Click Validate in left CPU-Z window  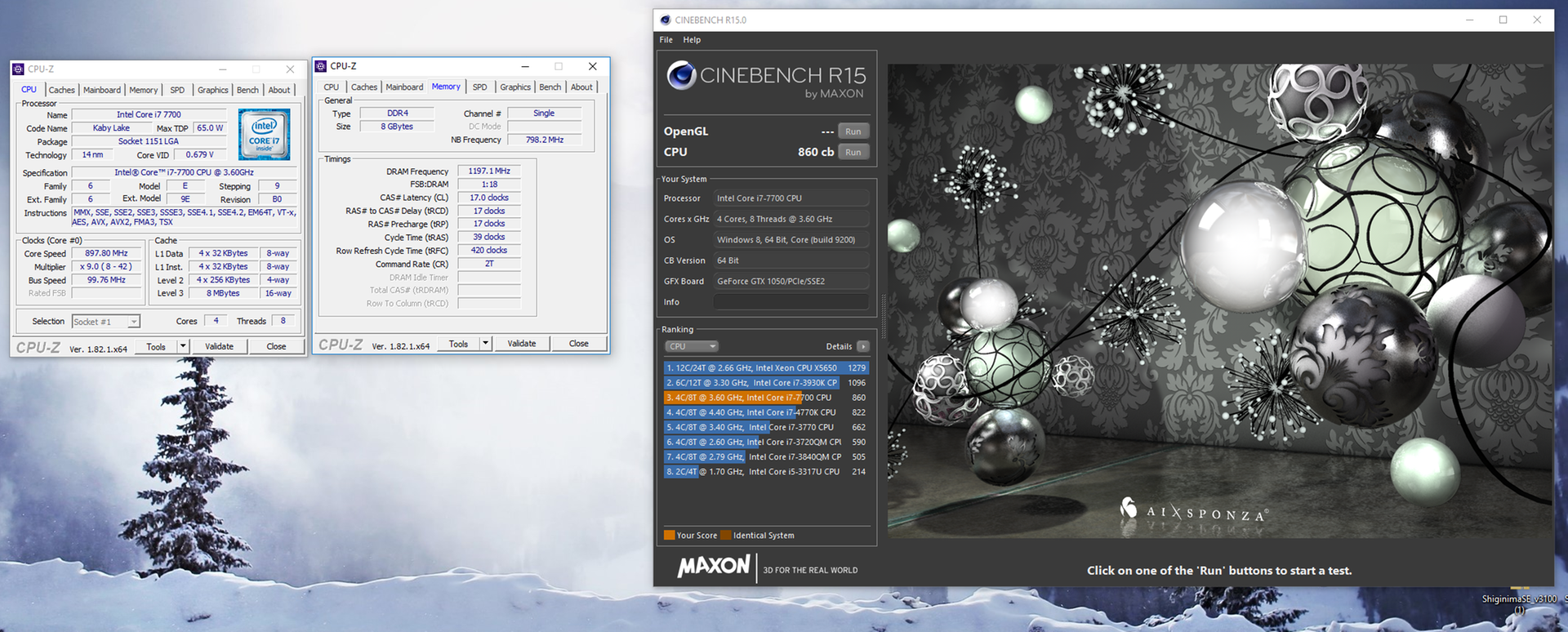(x=219, y=346)
